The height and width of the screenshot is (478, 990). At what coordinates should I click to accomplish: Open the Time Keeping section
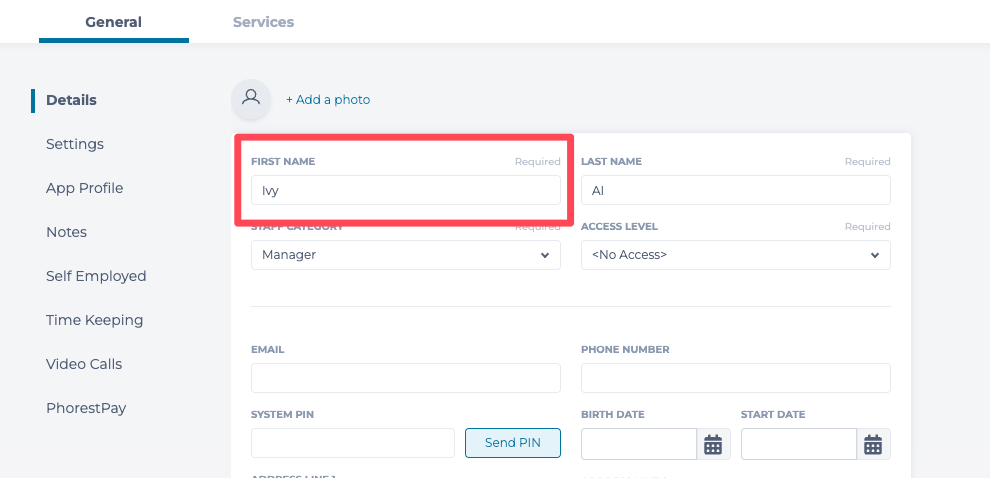[x=94, y=320]
